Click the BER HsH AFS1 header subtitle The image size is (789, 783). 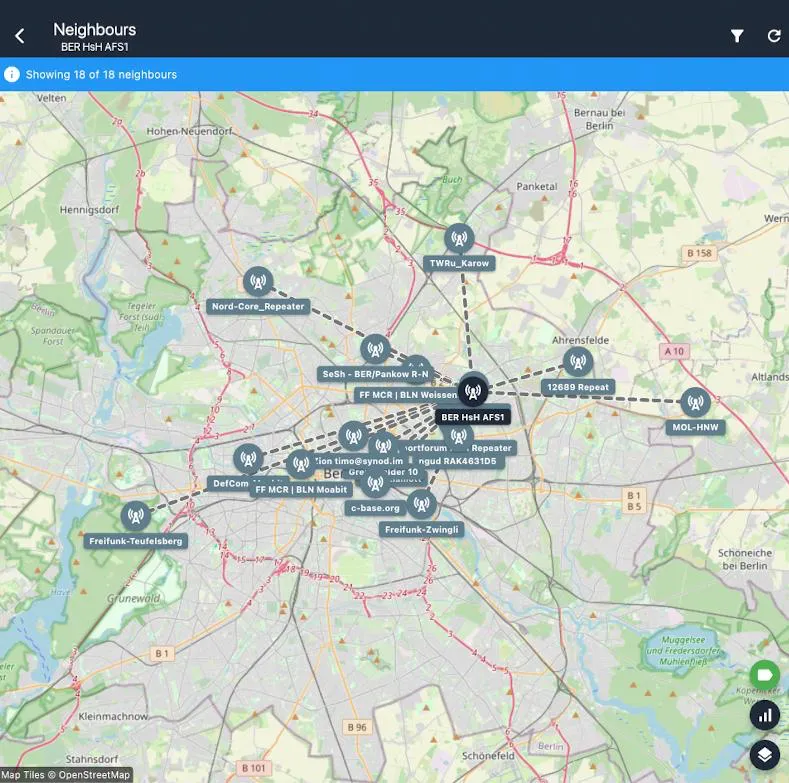click(95, 47)
